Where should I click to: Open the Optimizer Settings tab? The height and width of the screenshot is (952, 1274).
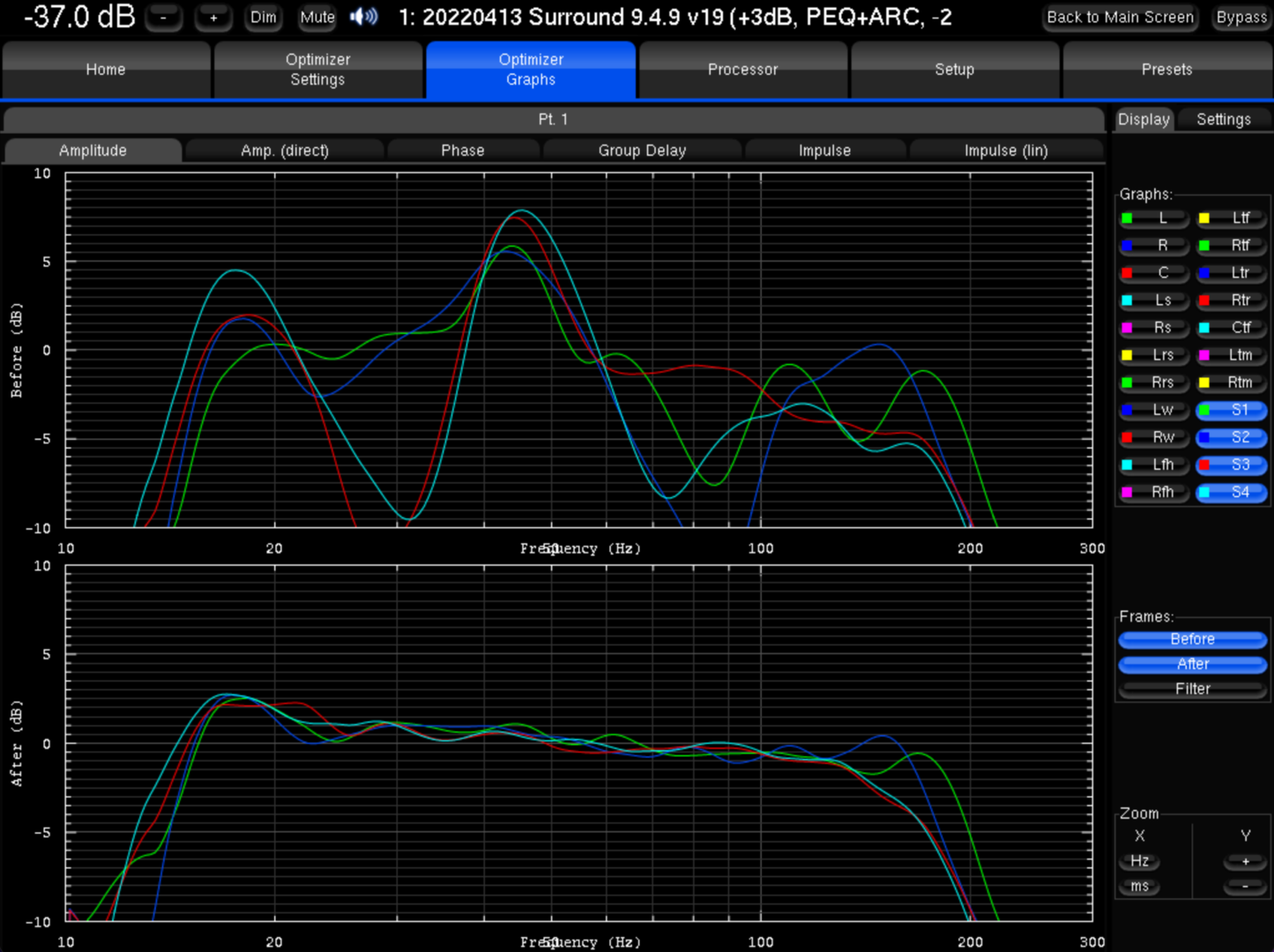pos(317,70)
